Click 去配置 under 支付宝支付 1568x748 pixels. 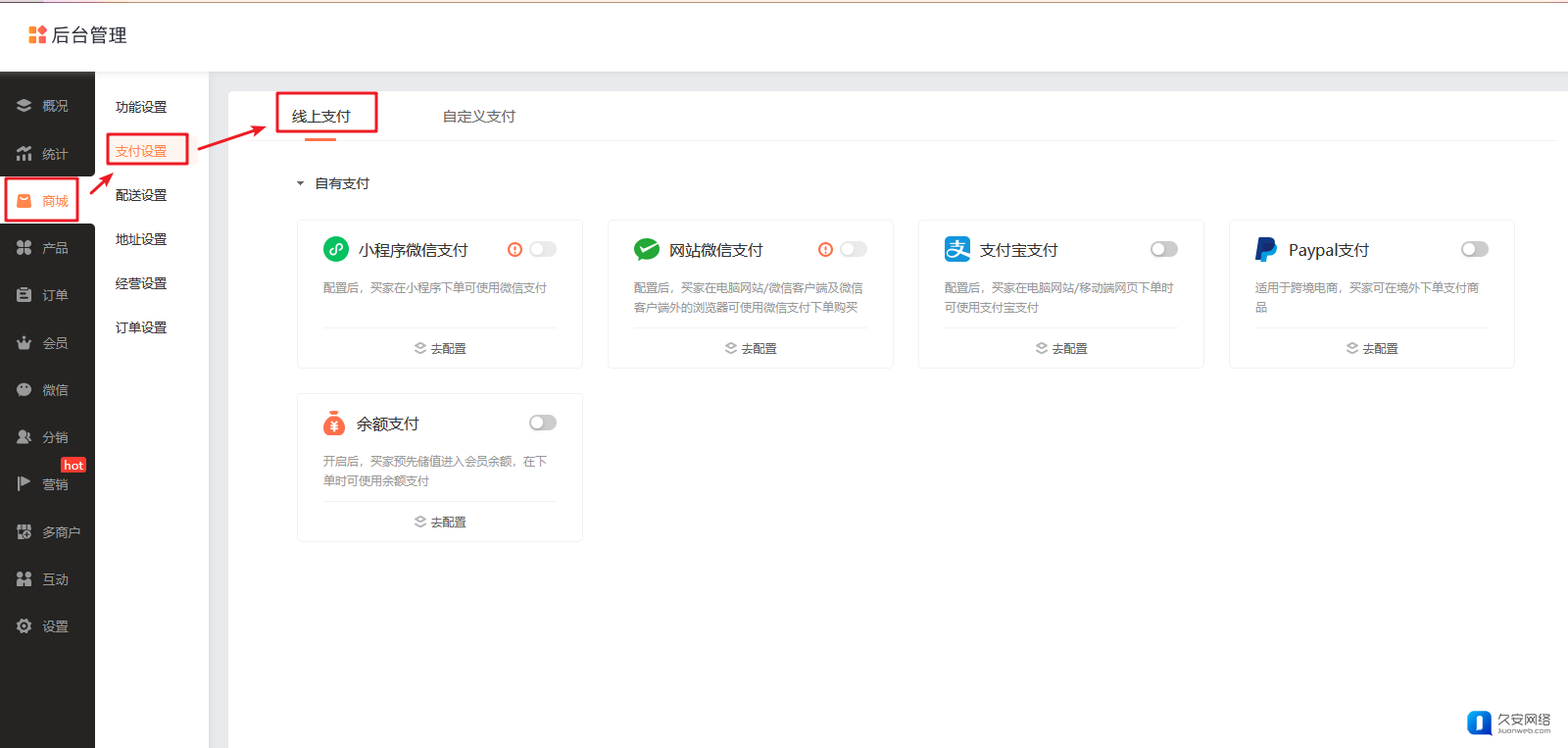[x=1061, y=348]
